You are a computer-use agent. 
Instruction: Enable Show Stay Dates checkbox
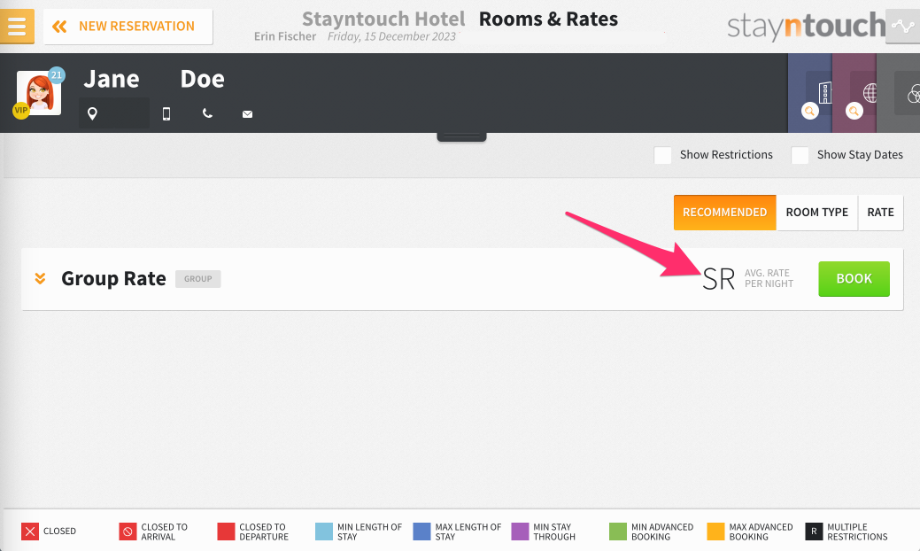click(800, 156)
